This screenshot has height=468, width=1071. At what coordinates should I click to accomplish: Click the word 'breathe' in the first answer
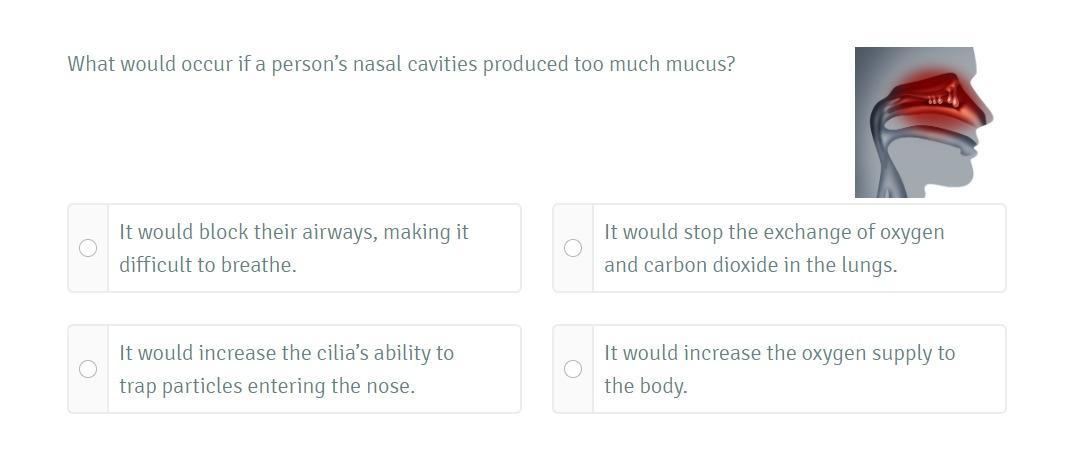coord(260,265)
